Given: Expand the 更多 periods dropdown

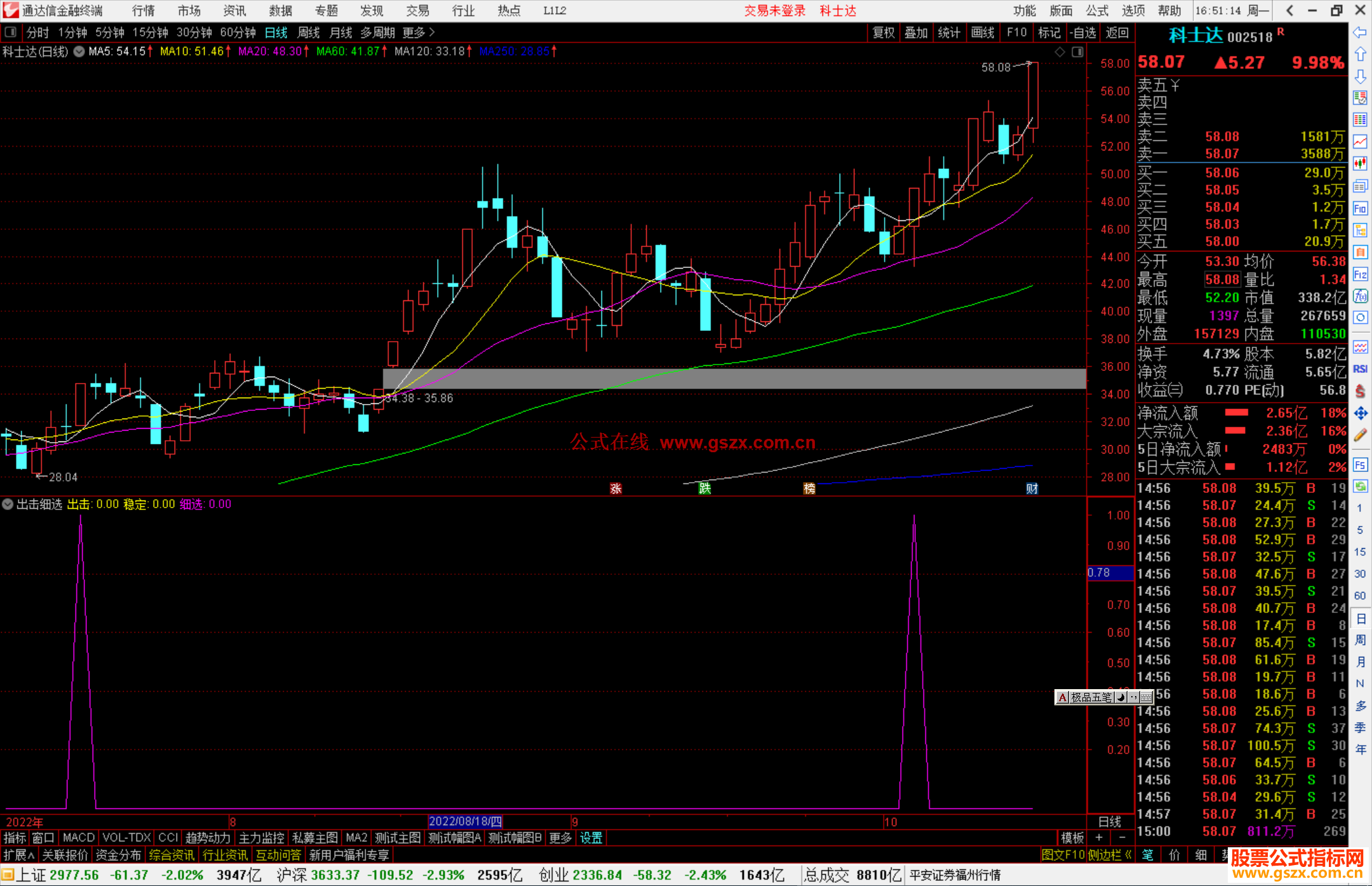Looking at the screenshot, I should point(419,32).
